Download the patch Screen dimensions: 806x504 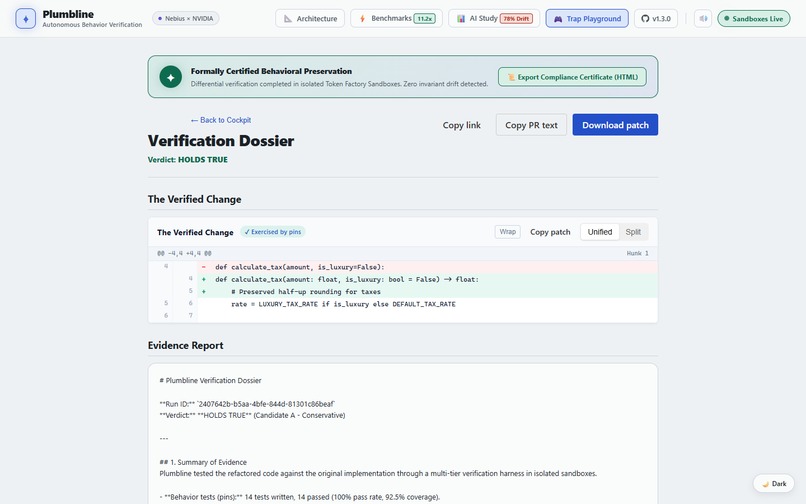(x=615, y=125)
